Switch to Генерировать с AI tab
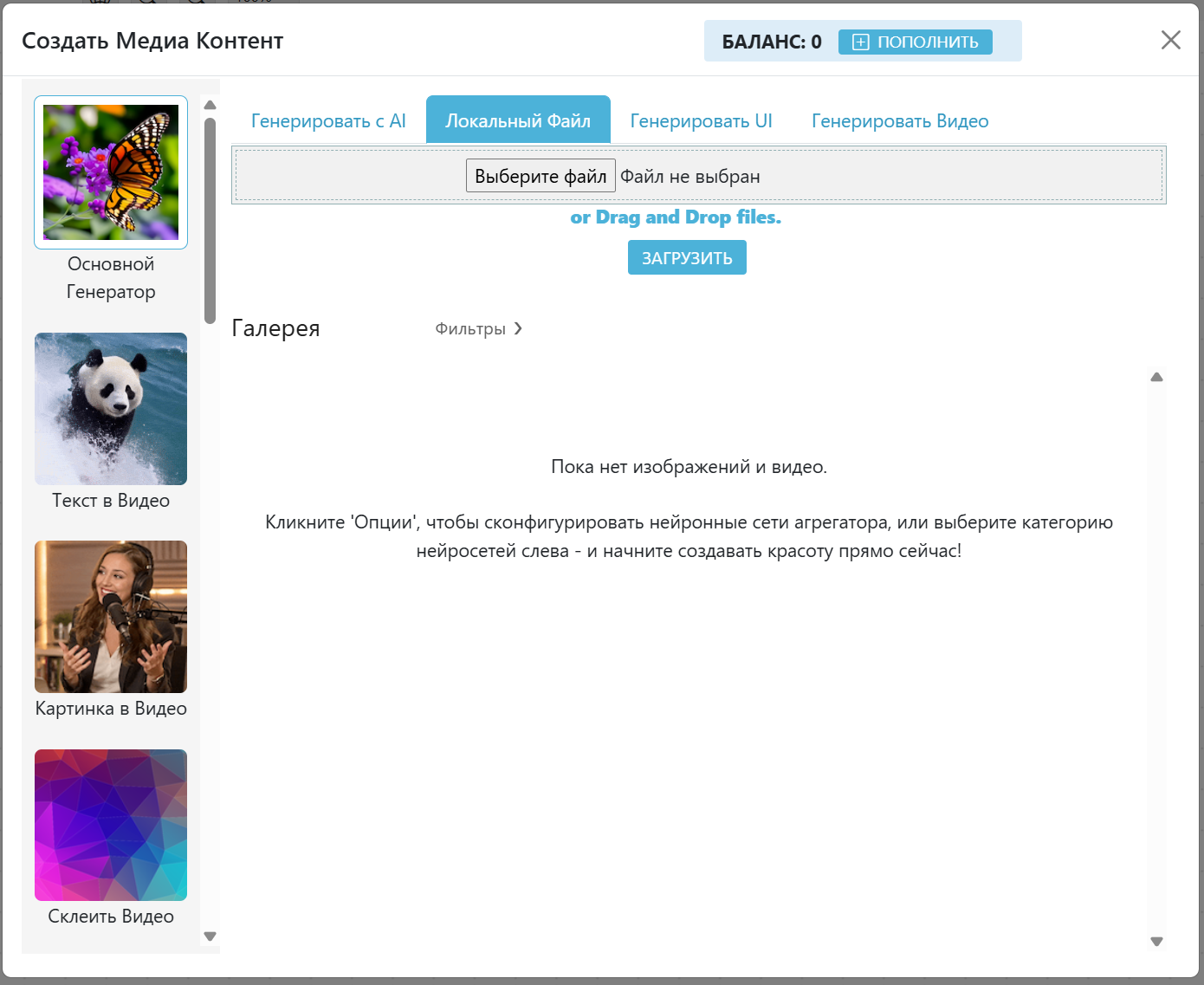 (x=328, y=121)
